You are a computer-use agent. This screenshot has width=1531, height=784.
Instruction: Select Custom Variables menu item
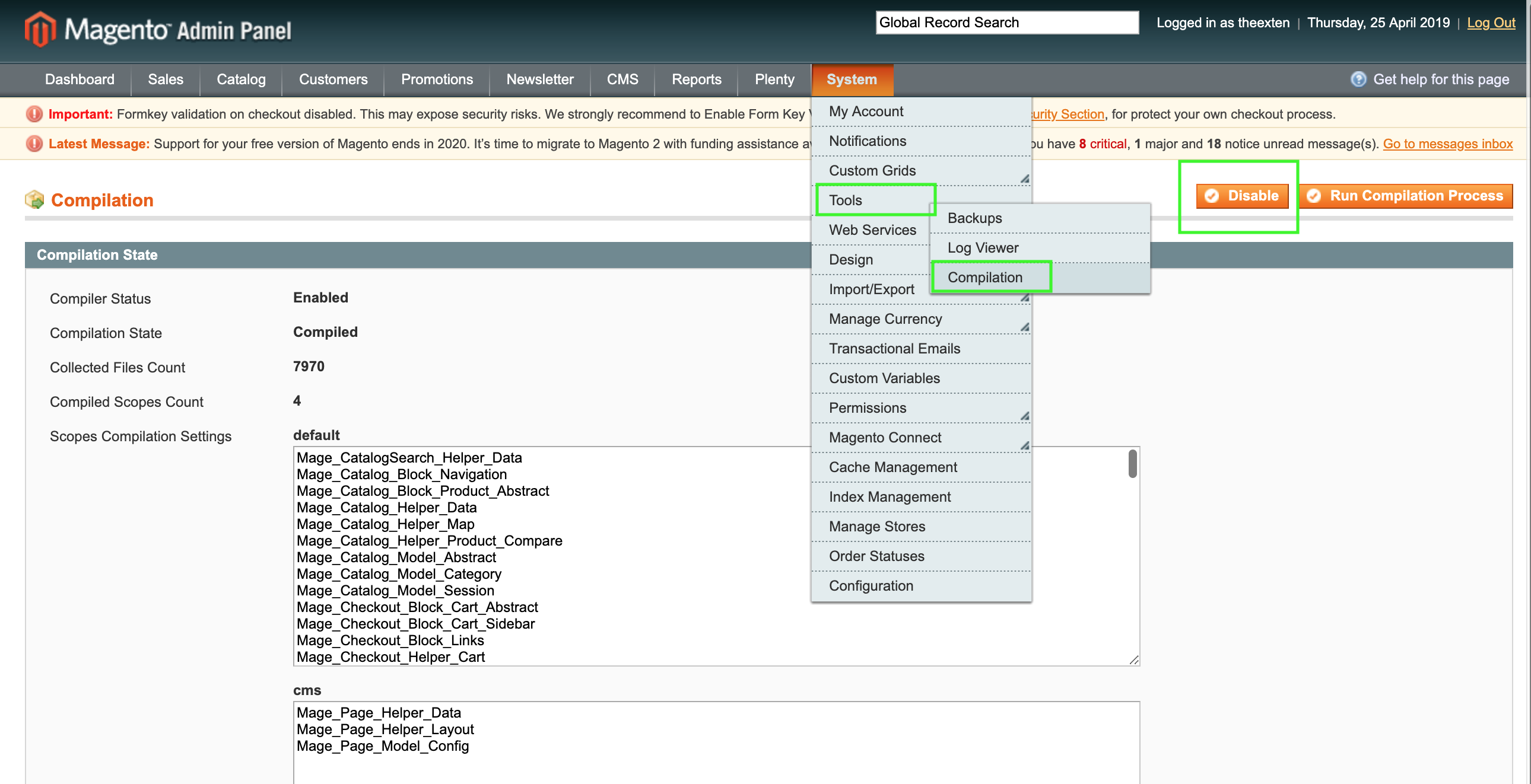(920, 378)
